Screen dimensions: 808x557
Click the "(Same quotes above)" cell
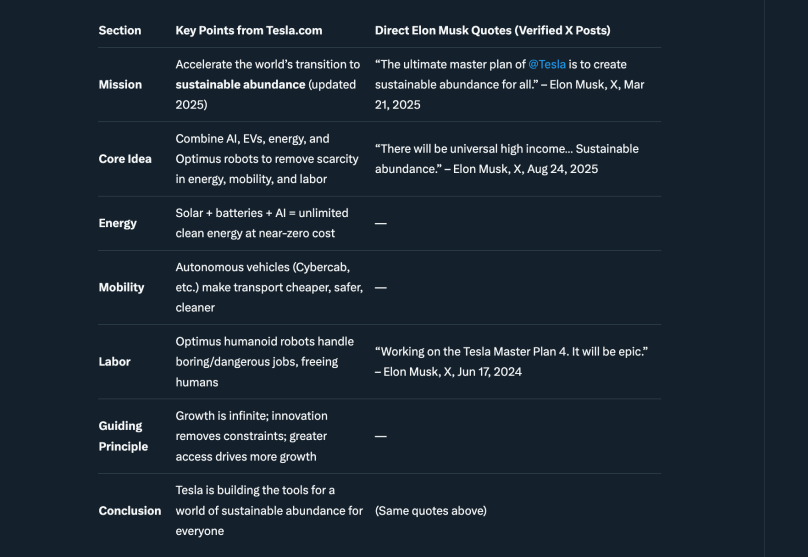pyautogui.click(x=431, y=511)
